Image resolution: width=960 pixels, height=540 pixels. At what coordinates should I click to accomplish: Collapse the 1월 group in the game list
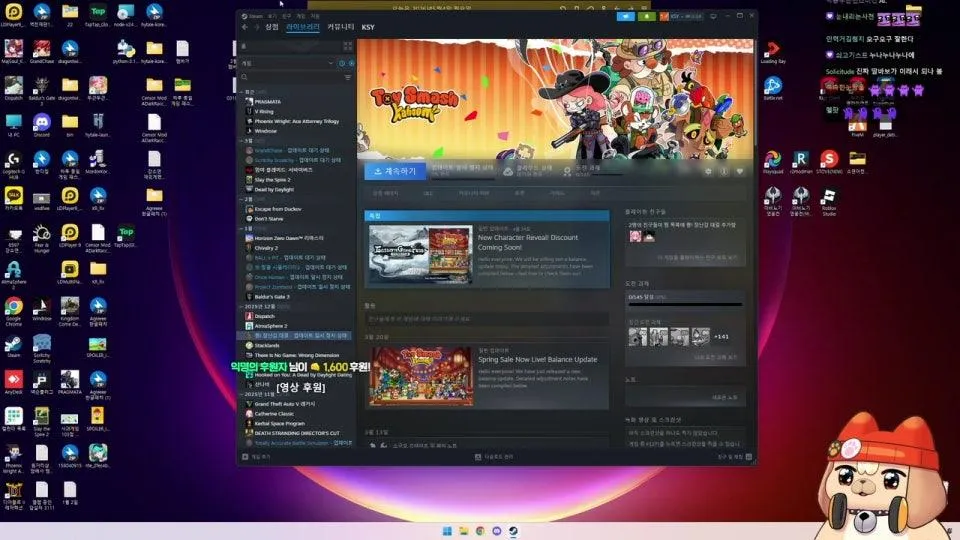[x=242, y=228]
